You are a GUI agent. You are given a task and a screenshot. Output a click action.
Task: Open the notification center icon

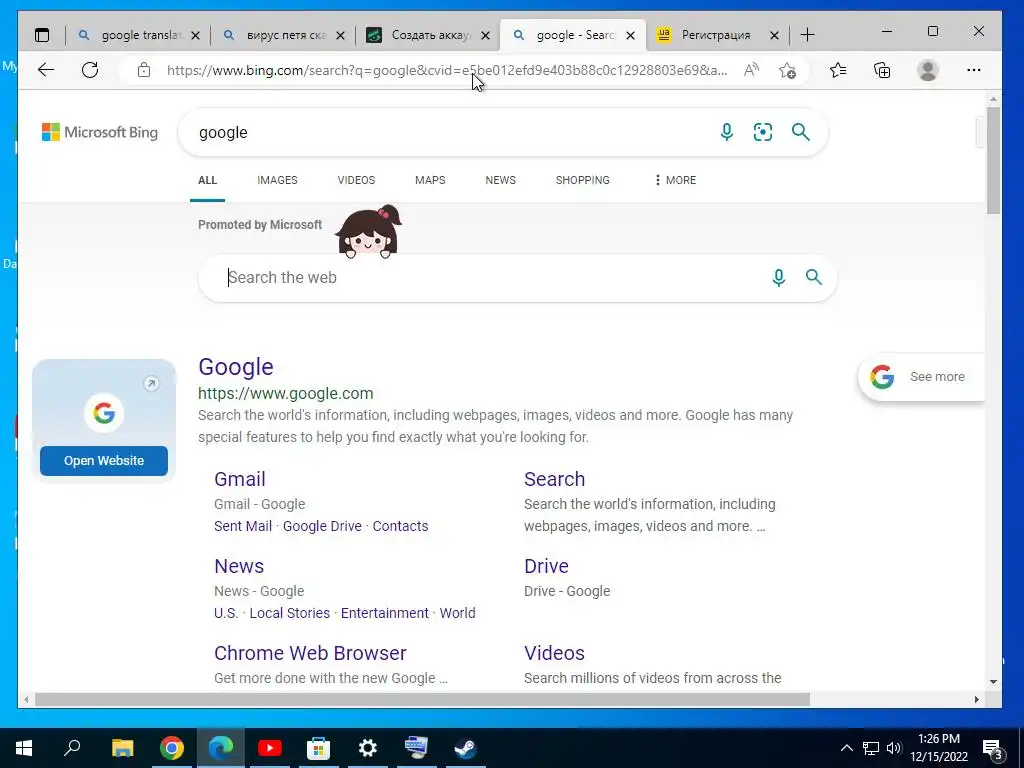[993, 749]
